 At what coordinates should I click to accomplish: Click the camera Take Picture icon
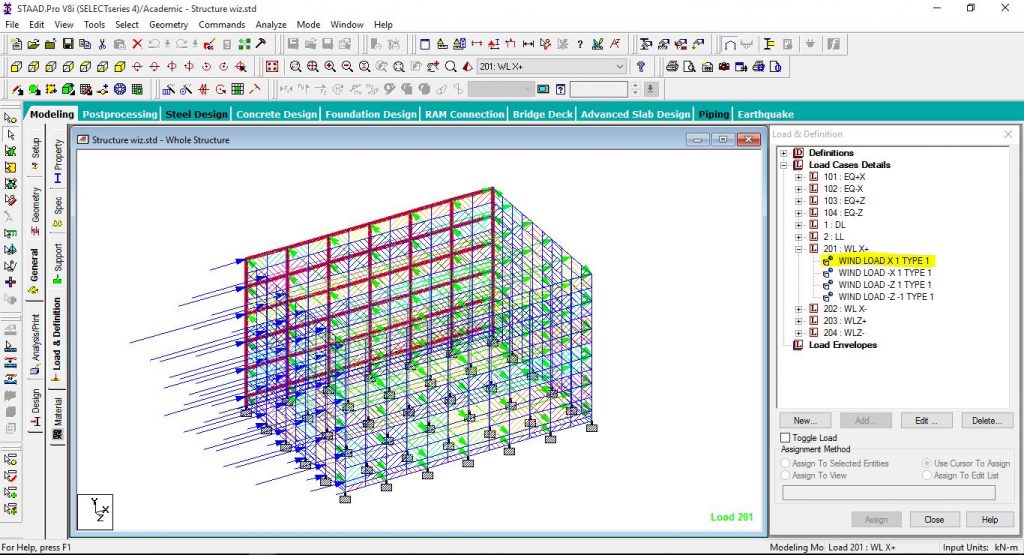pos(724,67)
